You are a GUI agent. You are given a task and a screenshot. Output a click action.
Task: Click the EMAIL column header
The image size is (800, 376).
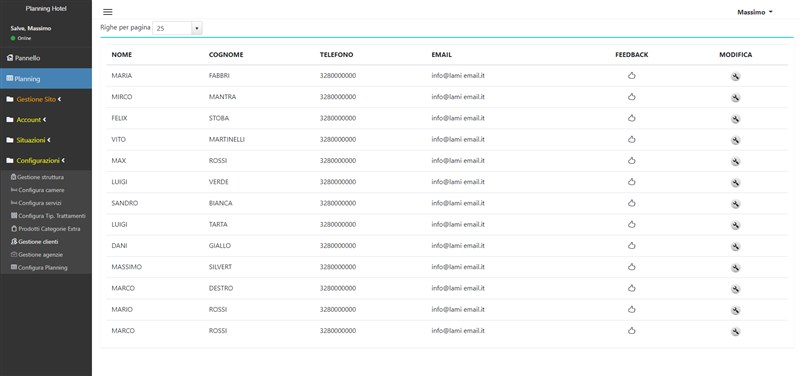(442, 55)
